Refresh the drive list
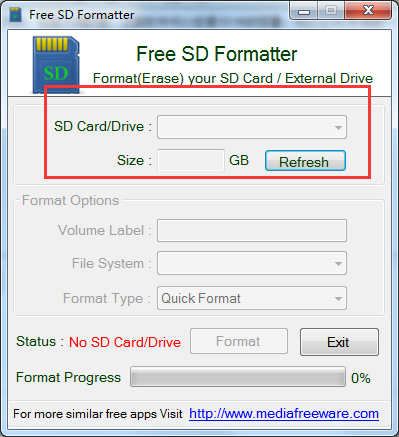 pos(305,161)
